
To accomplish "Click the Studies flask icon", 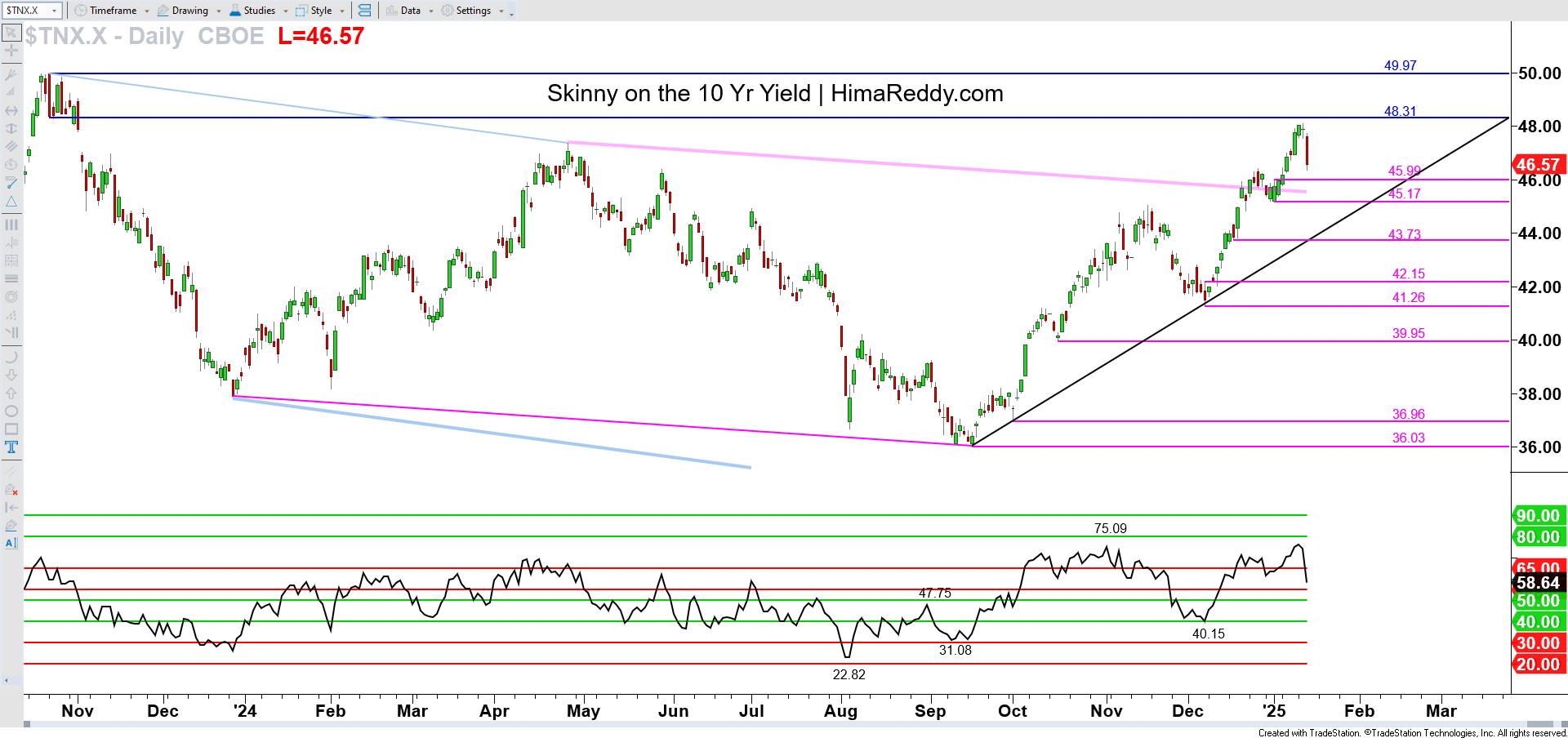I will pos(235,11).
